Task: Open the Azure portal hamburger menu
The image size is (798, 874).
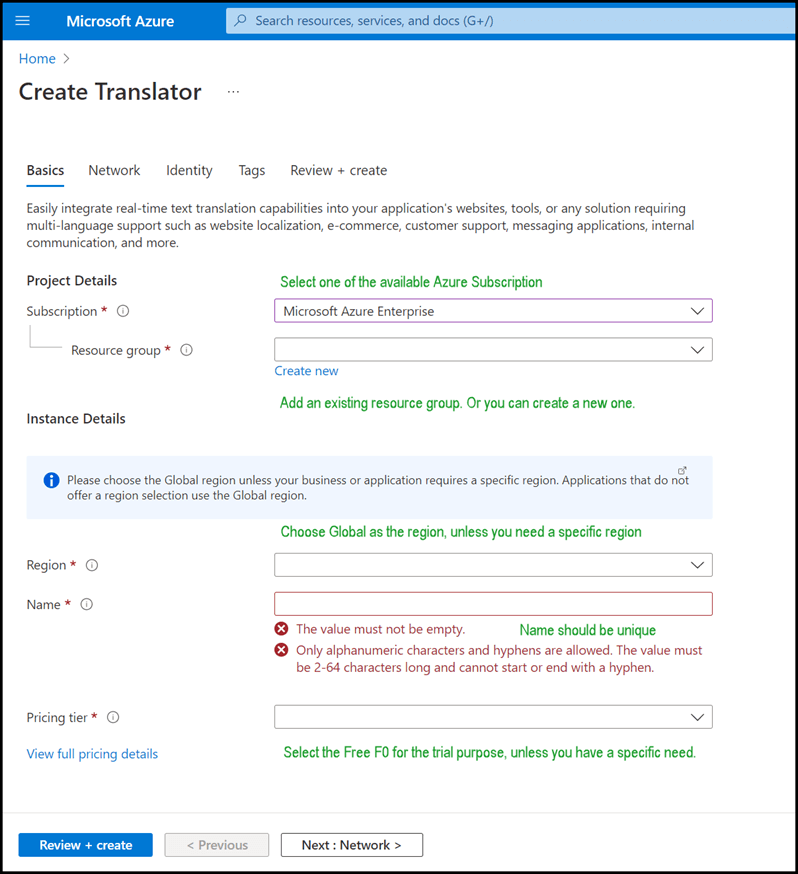Action: point(23,20)
